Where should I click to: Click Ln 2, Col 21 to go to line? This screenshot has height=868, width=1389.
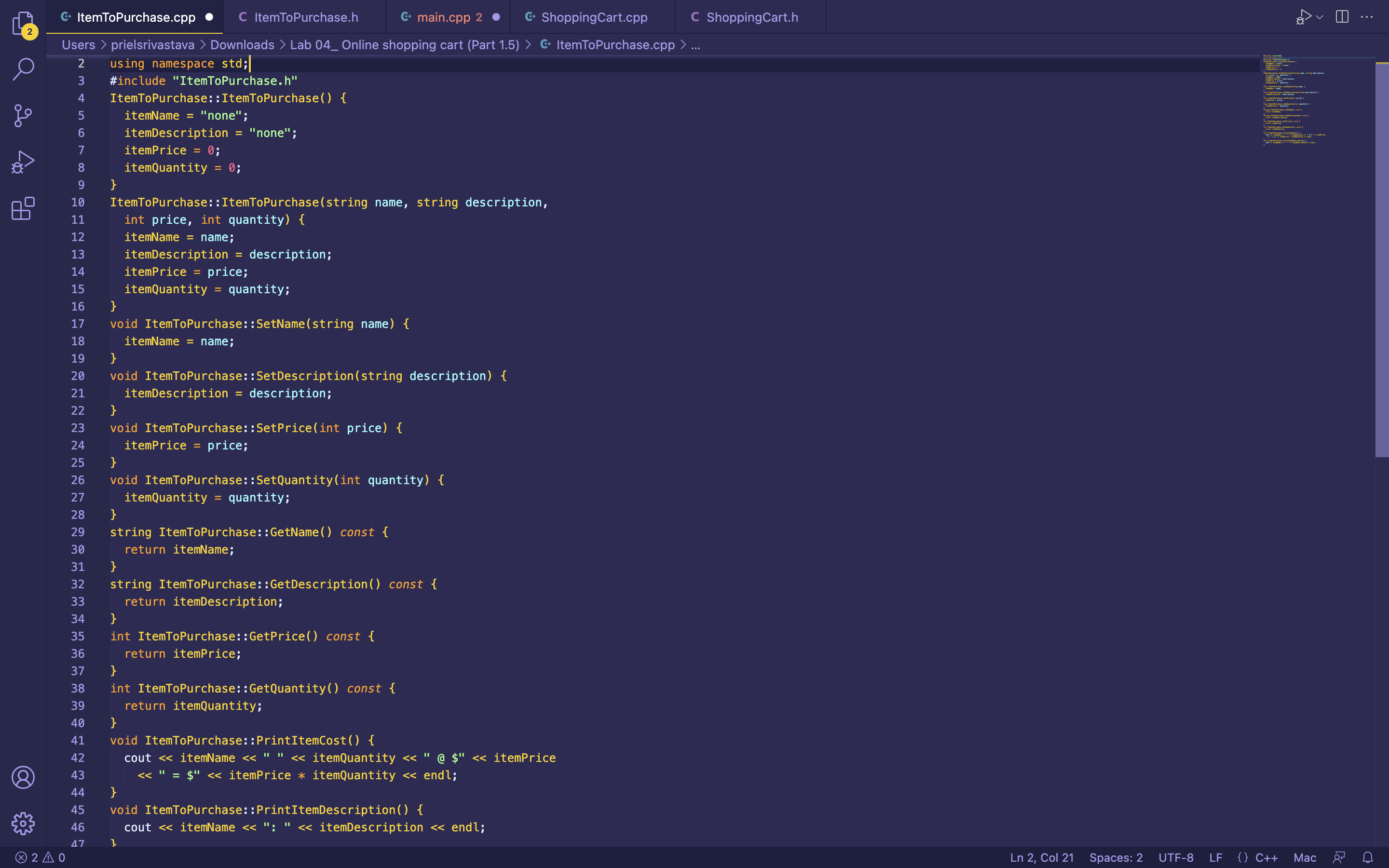(1043, 857)
